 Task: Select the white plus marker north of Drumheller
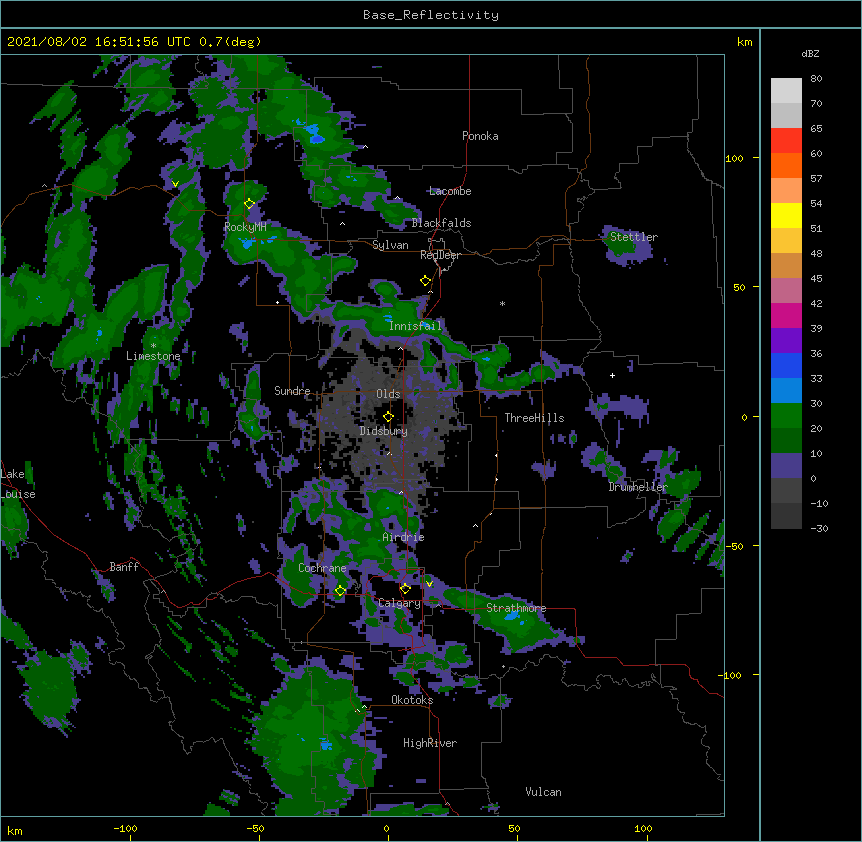point(612,375)
